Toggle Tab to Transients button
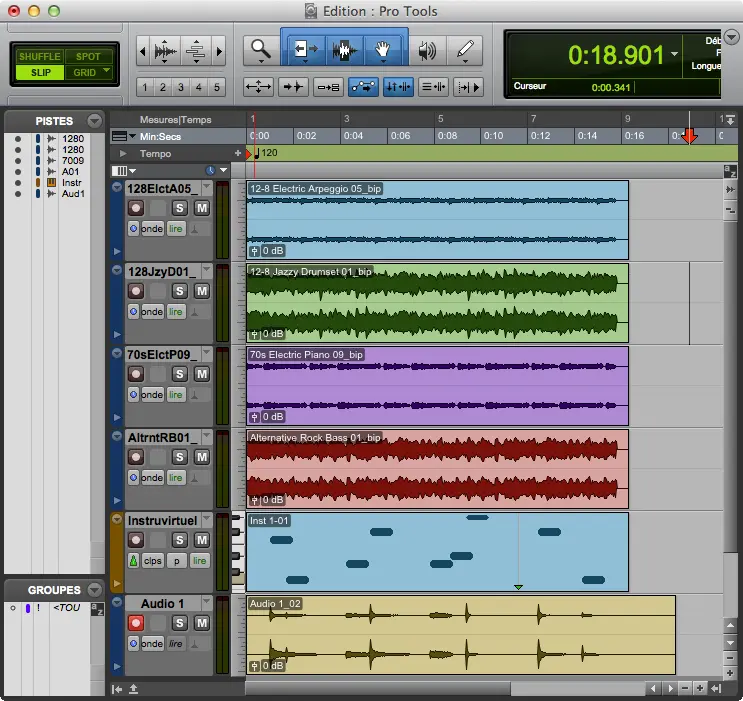This screenshot has width=743, height=701. [293, 87]
